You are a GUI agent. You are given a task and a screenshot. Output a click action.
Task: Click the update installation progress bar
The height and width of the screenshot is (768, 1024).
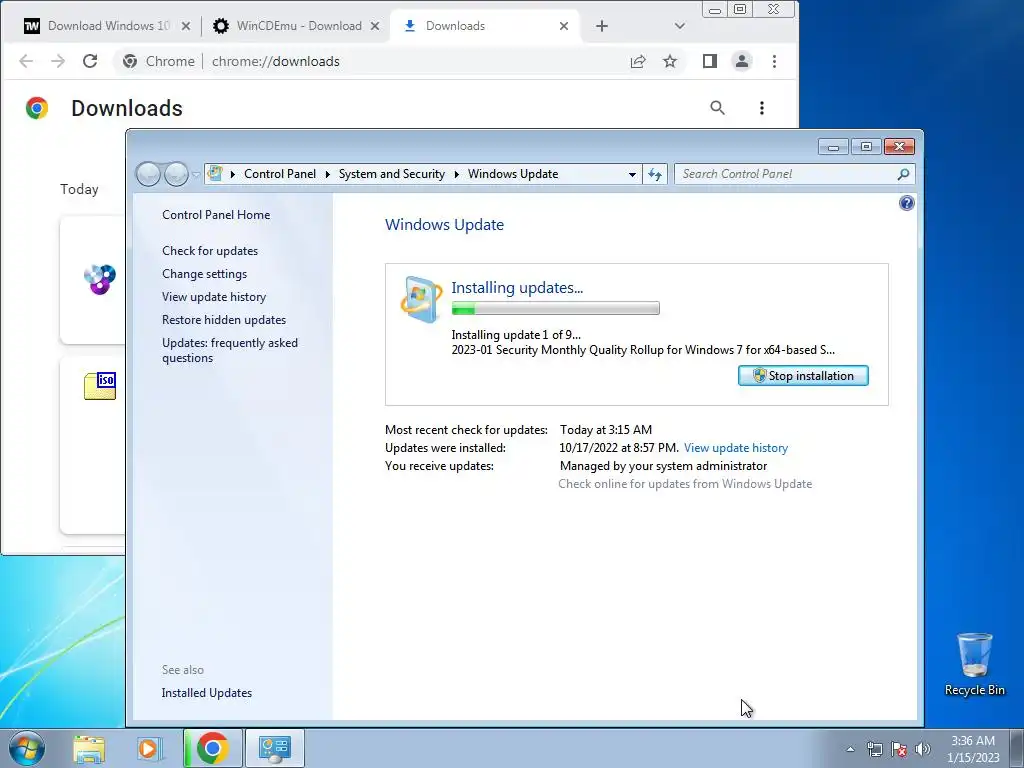pyautogui.click(x=555, y=308)
